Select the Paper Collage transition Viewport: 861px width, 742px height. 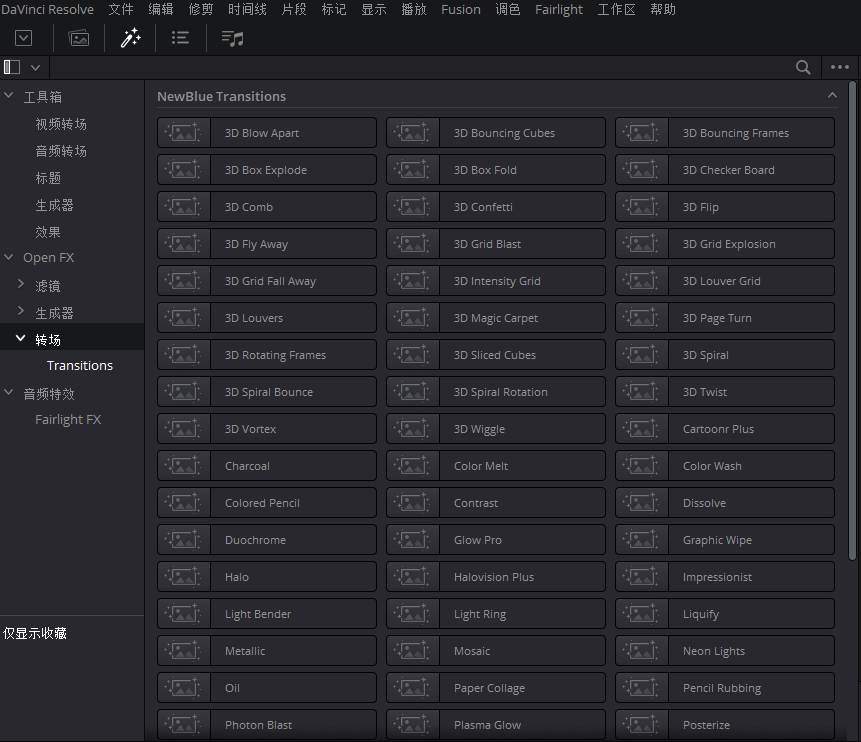[x=496, y=688]
